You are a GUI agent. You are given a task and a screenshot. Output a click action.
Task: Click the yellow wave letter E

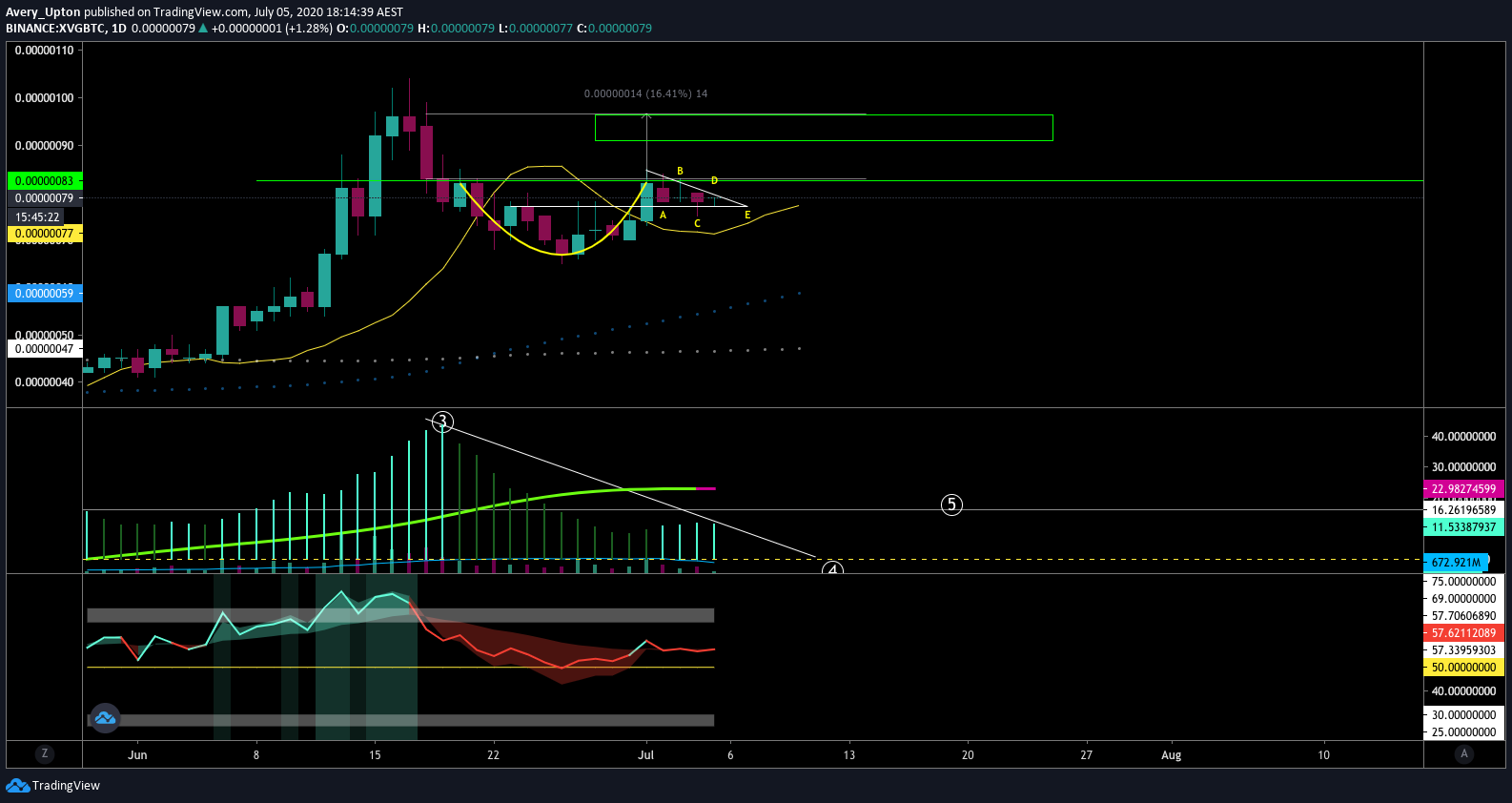(x=747, y=216)
